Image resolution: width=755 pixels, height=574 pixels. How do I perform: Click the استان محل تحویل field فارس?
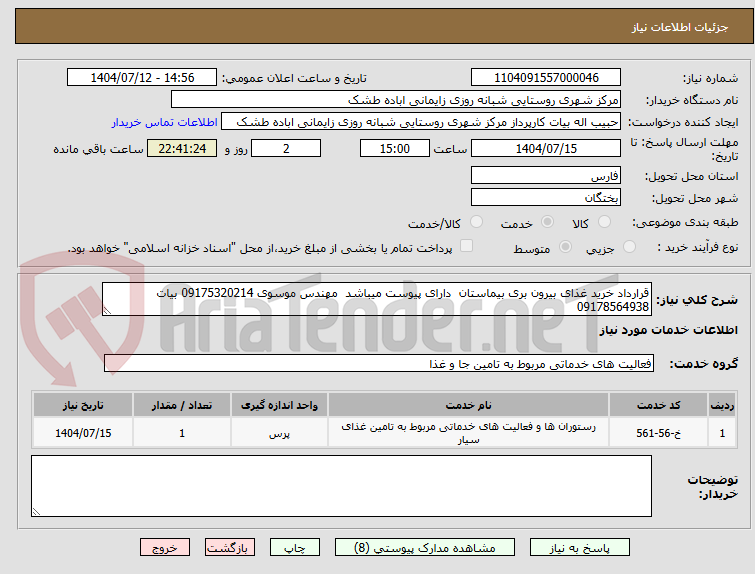pos(546,176)
